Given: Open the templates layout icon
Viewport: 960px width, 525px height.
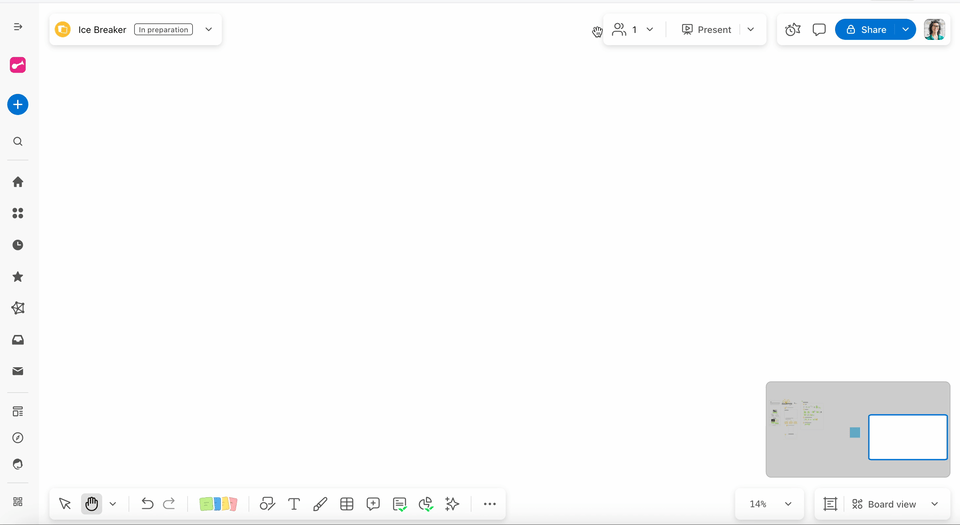Looking at the screenshot, I should tap(18, 412).
